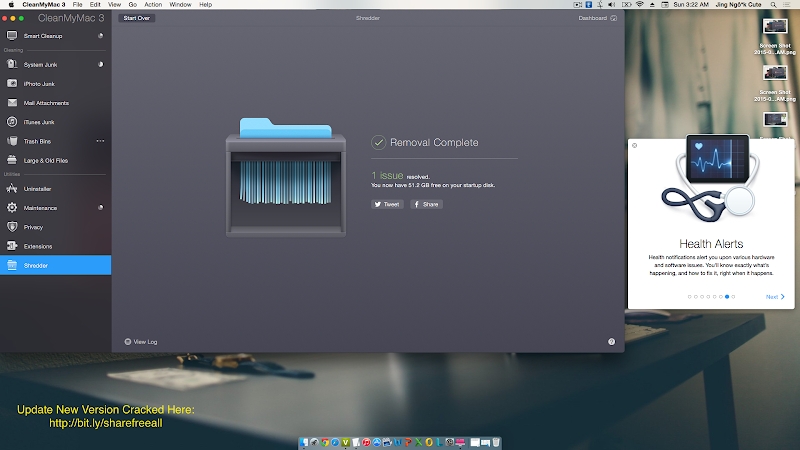Select Trash Bins in sidebar
Screen dimensions: 800x450
[x=56, y=141]
